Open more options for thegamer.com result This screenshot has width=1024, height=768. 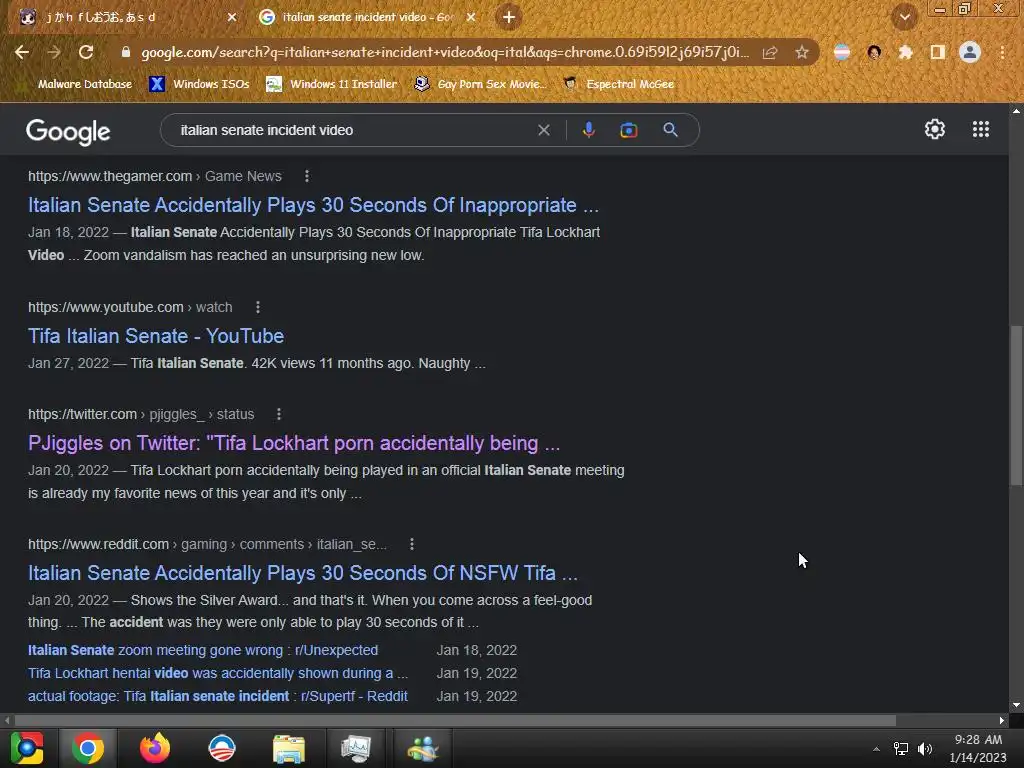point(307,176)
